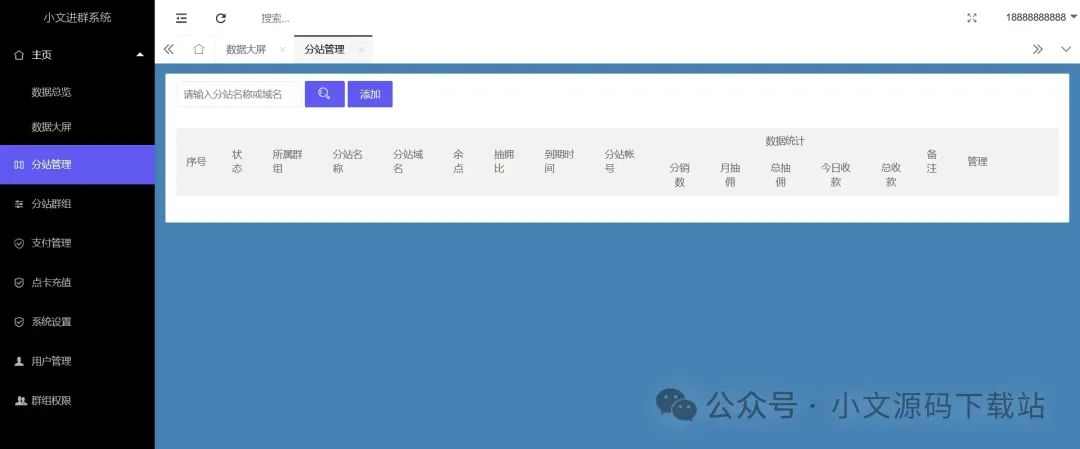Click the 支付管理 shield icon
The width and height of the screenshot is (1080, 449).
click(x=19, y=243)
